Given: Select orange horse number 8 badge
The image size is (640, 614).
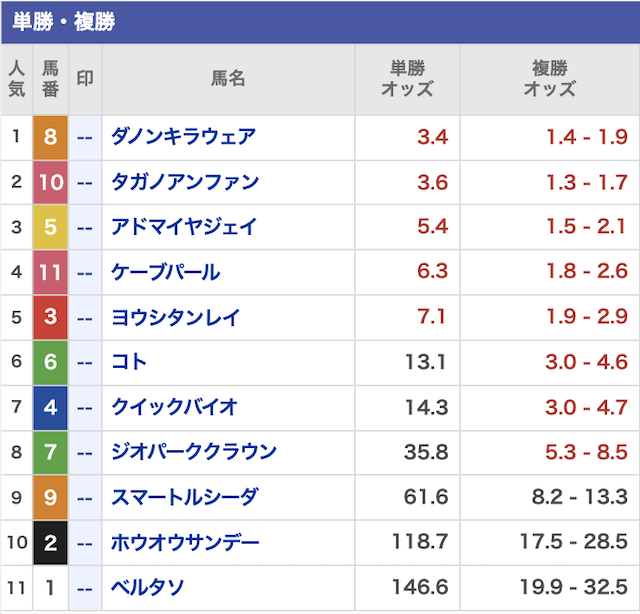Looking at the screenshot, I should pos(50,138).
